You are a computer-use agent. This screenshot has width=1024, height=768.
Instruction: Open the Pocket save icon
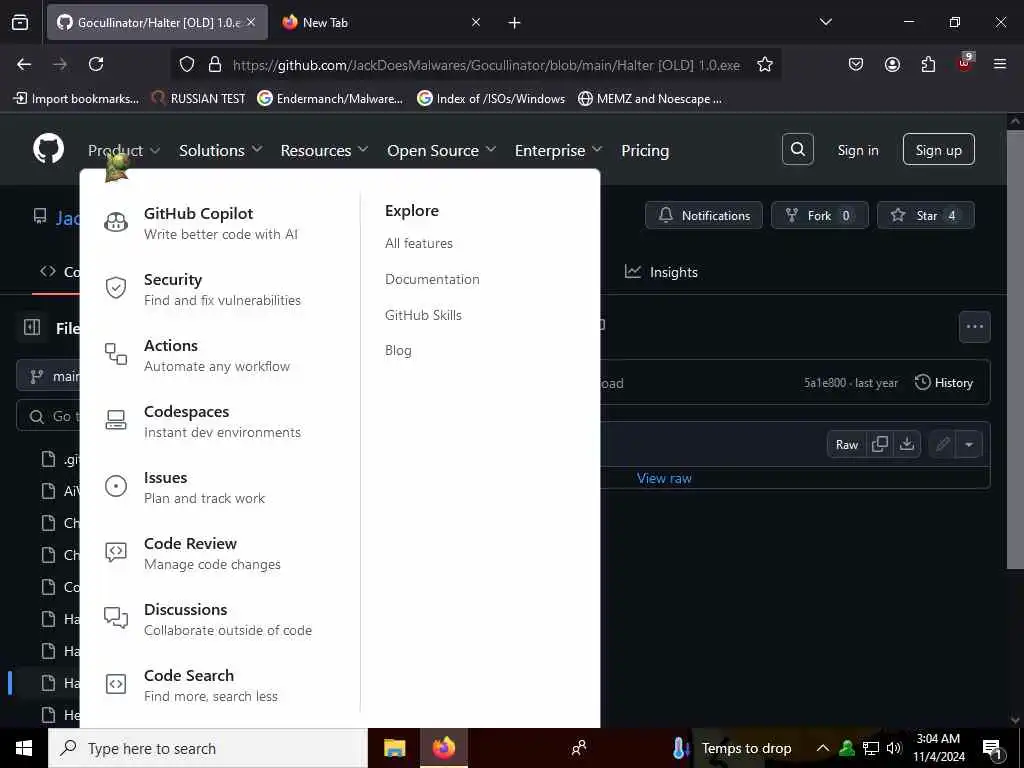[856, 64]
